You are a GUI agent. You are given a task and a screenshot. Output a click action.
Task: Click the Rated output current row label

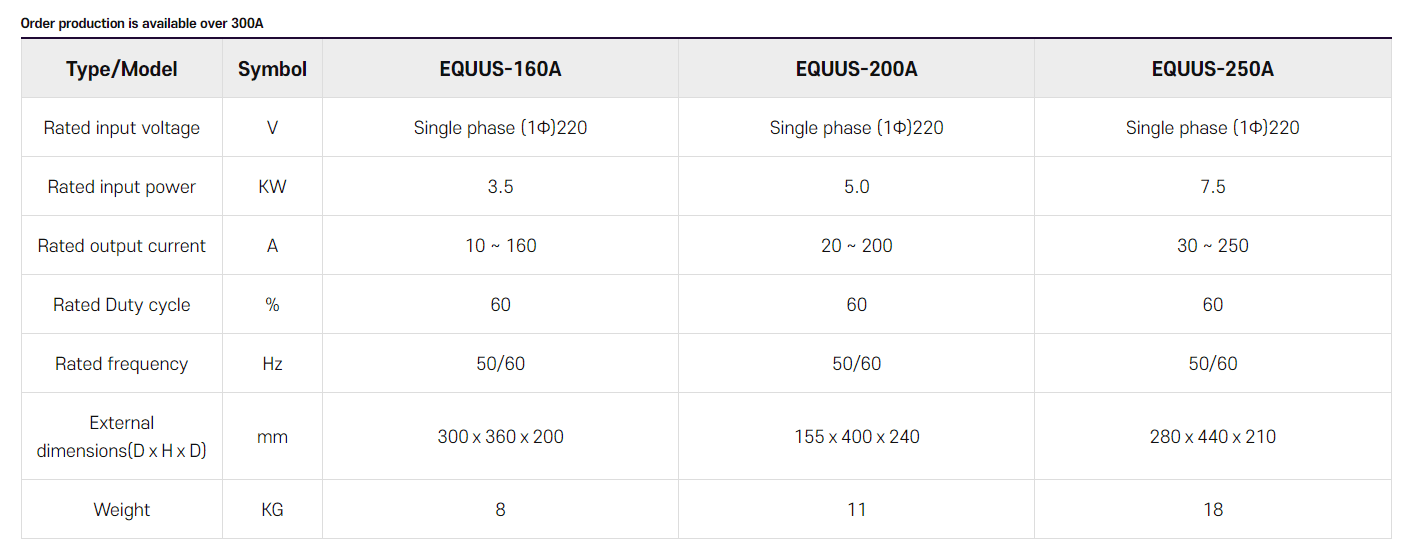tap(122, 246)
